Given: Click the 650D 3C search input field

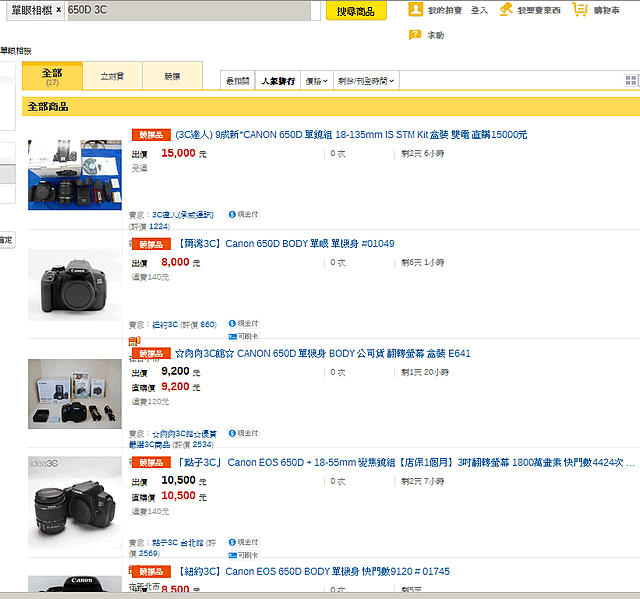Looking at the screenshot, I should pyautogui.click(x=189, y=10).
